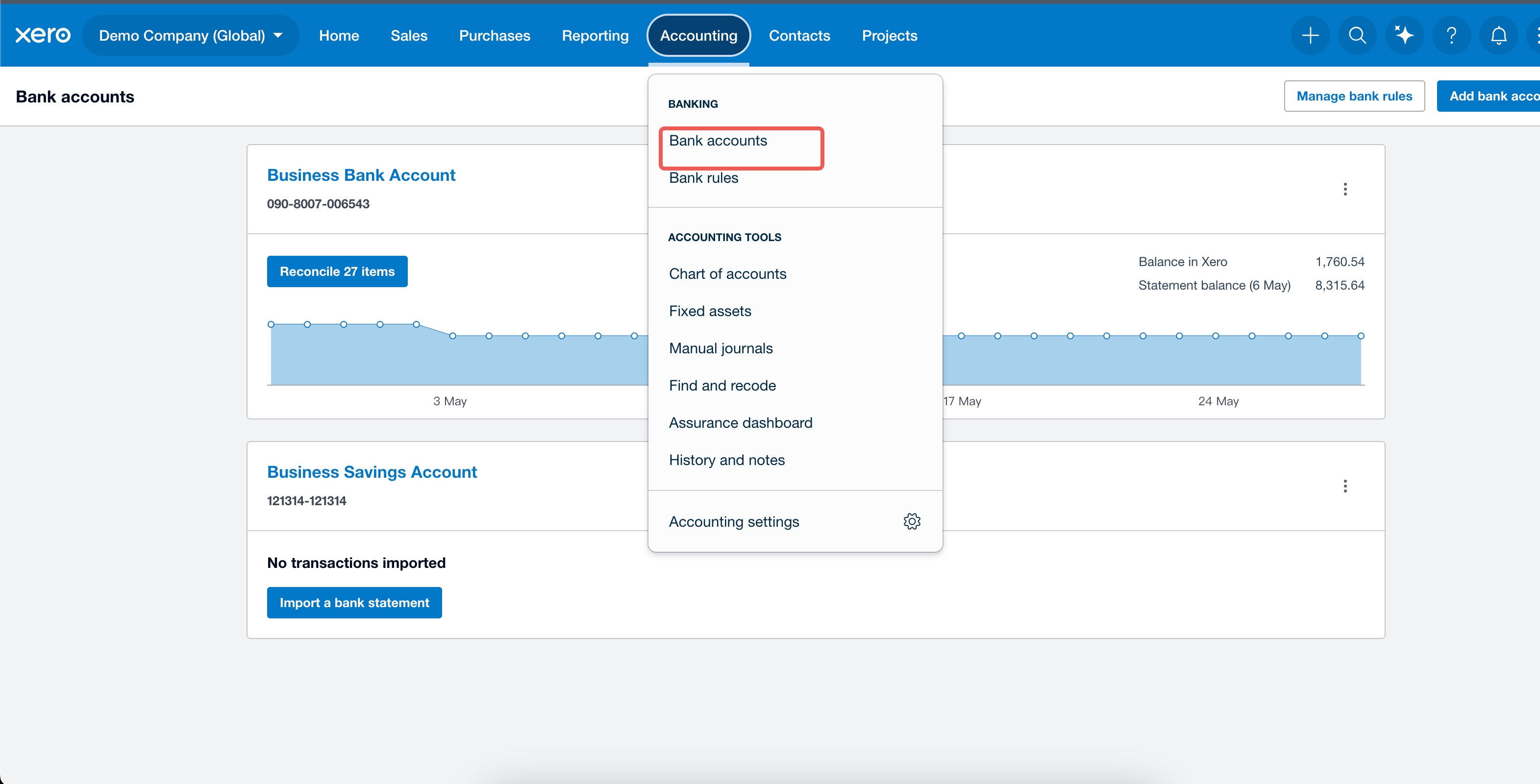Click Reconcile 27 items button
This screenshot has width=1540, height=784.
pyautogui.click(x=337, y=271)
